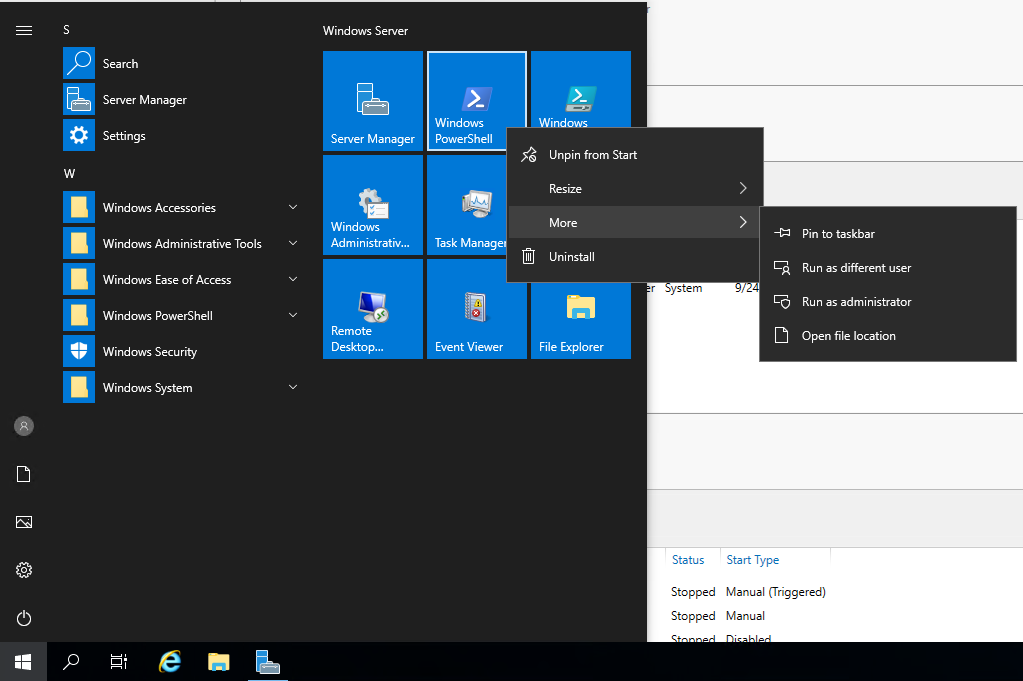The image size is (1023, 681).
Task: Switch to Server Manager on the taskbar
Action: [267, 661]
